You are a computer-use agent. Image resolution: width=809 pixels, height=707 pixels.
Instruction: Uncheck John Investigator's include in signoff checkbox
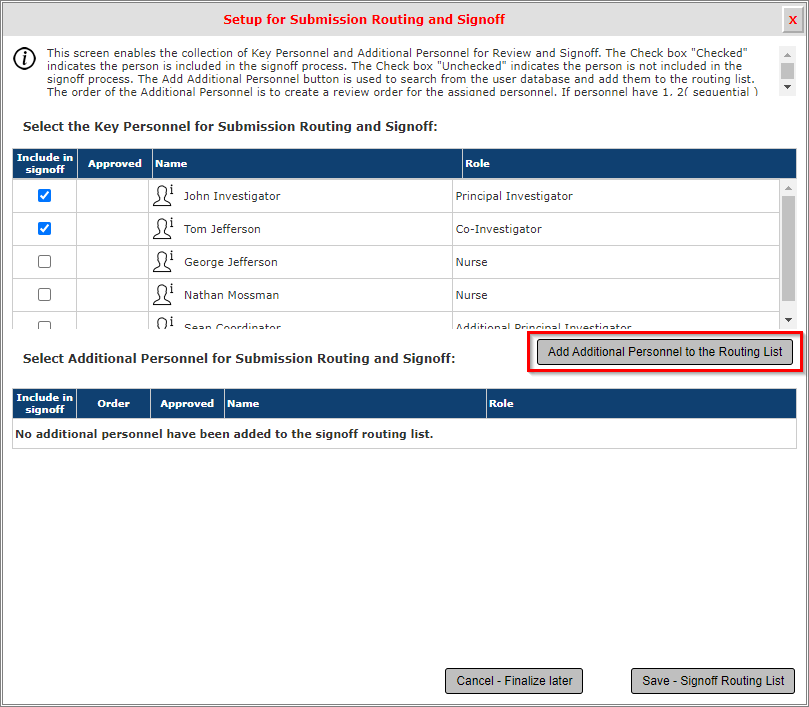coord(44,196)
